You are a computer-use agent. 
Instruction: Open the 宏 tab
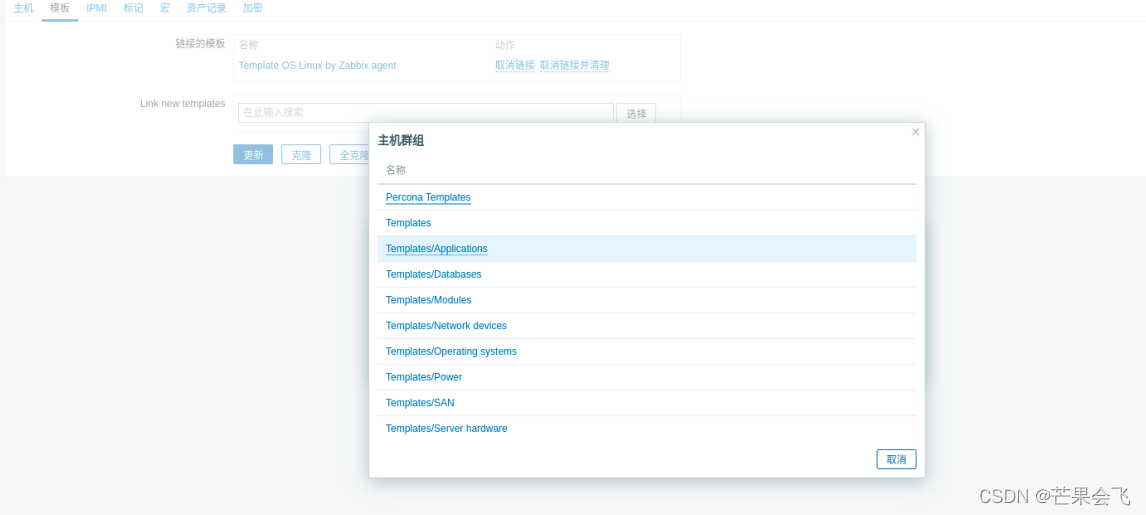coord(165,8)
